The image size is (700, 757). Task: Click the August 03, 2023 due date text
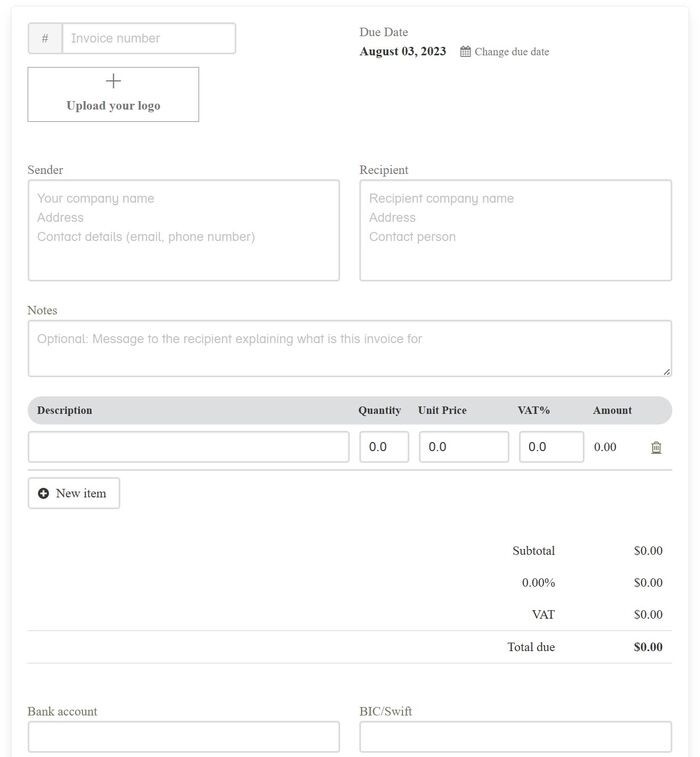403,52
